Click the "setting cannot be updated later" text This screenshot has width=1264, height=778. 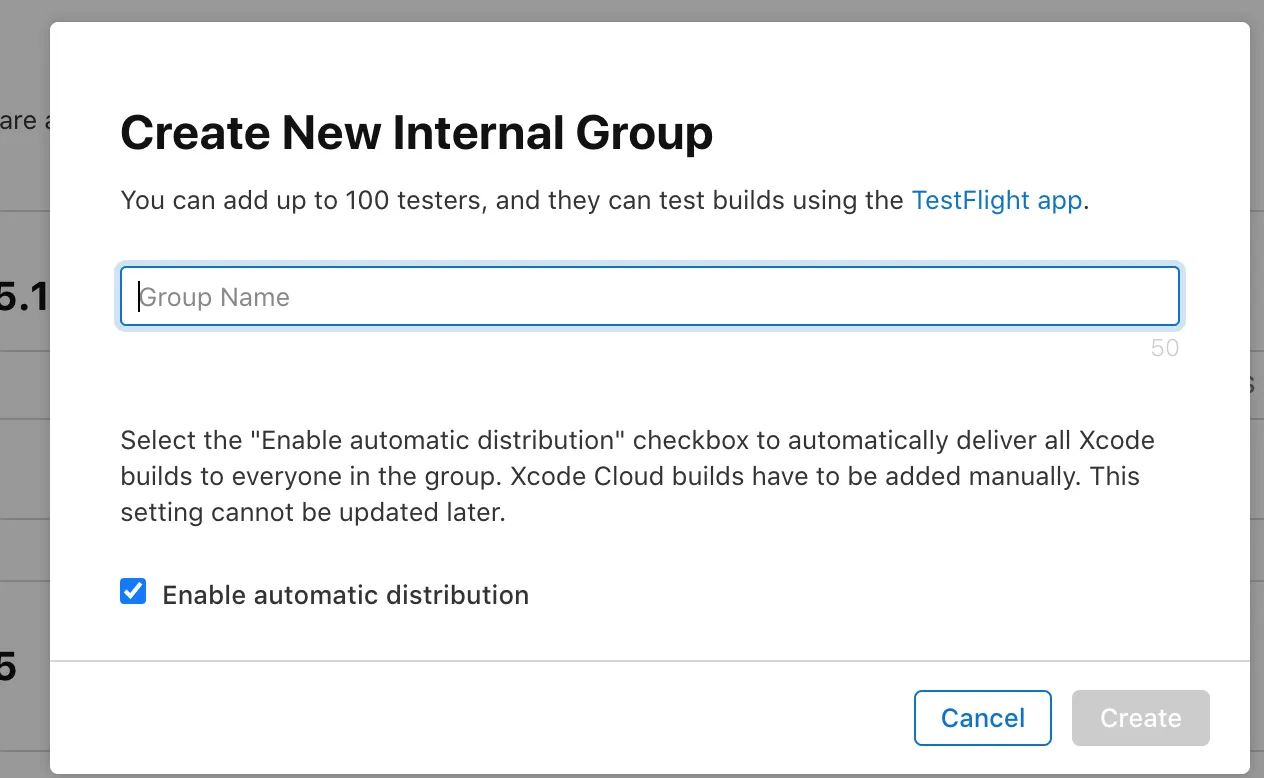pyautogui.click(x=312, y=514)
